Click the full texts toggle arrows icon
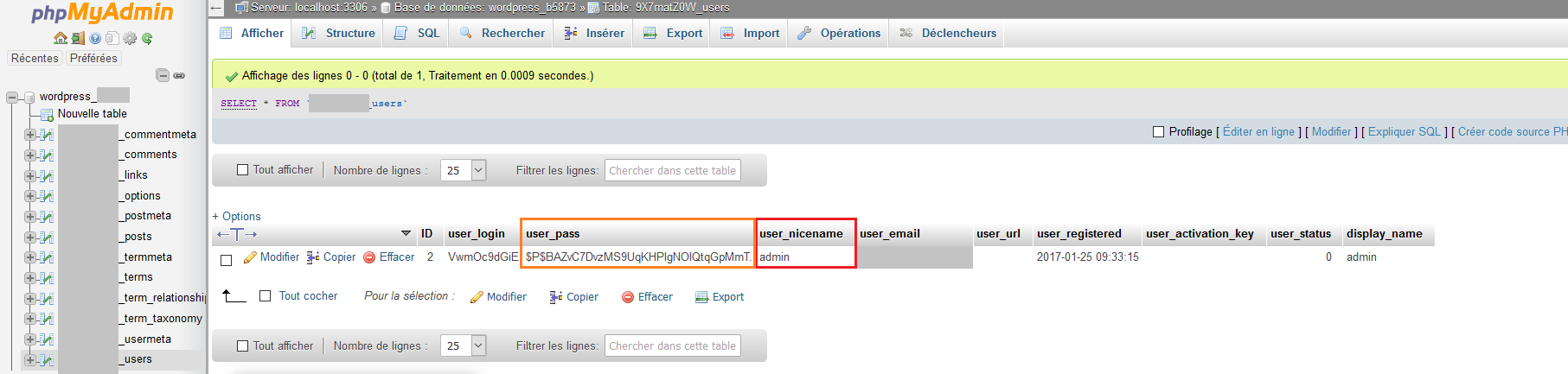 click(237, 234)
